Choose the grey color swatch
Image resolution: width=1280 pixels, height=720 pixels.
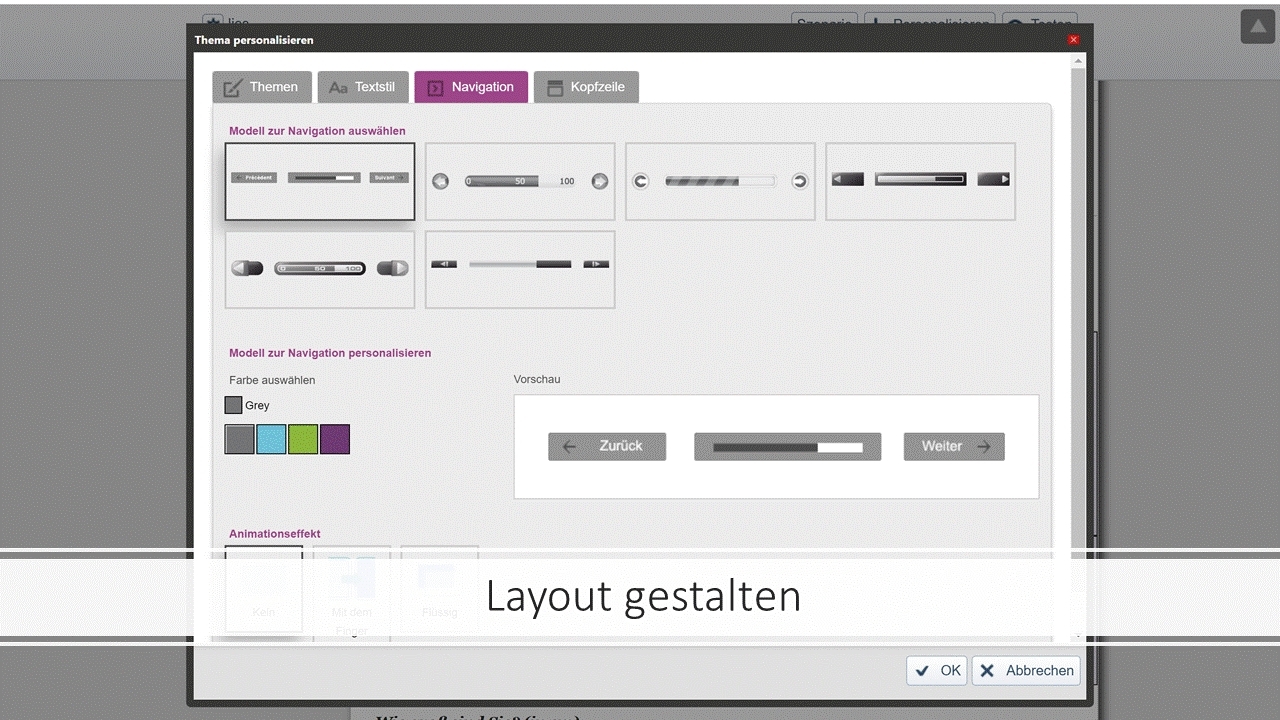click(x=240, y=439)
